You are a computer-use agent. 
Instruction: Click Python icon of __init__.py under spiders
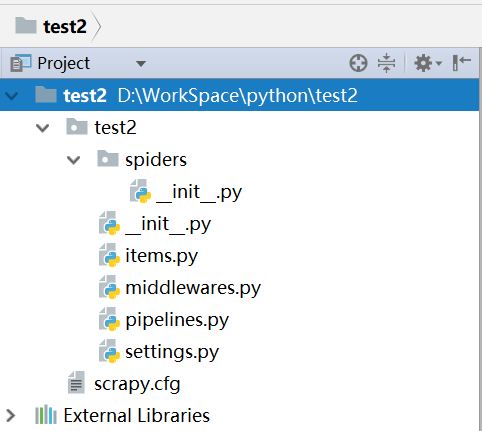click(140, 191)
